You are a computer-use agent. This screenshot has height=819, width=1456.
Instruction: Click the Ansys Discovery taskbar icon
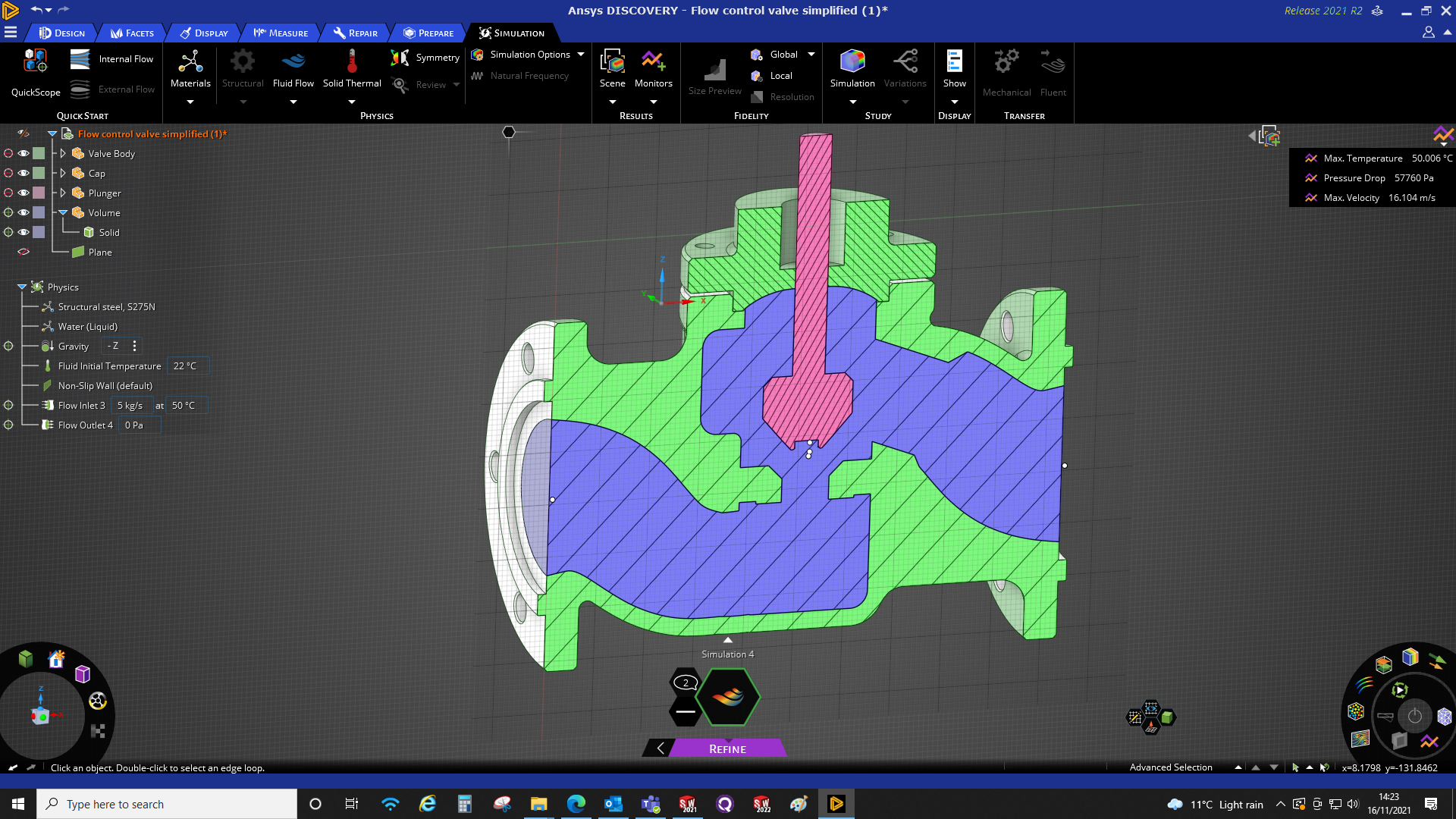[x=836, y=804]
